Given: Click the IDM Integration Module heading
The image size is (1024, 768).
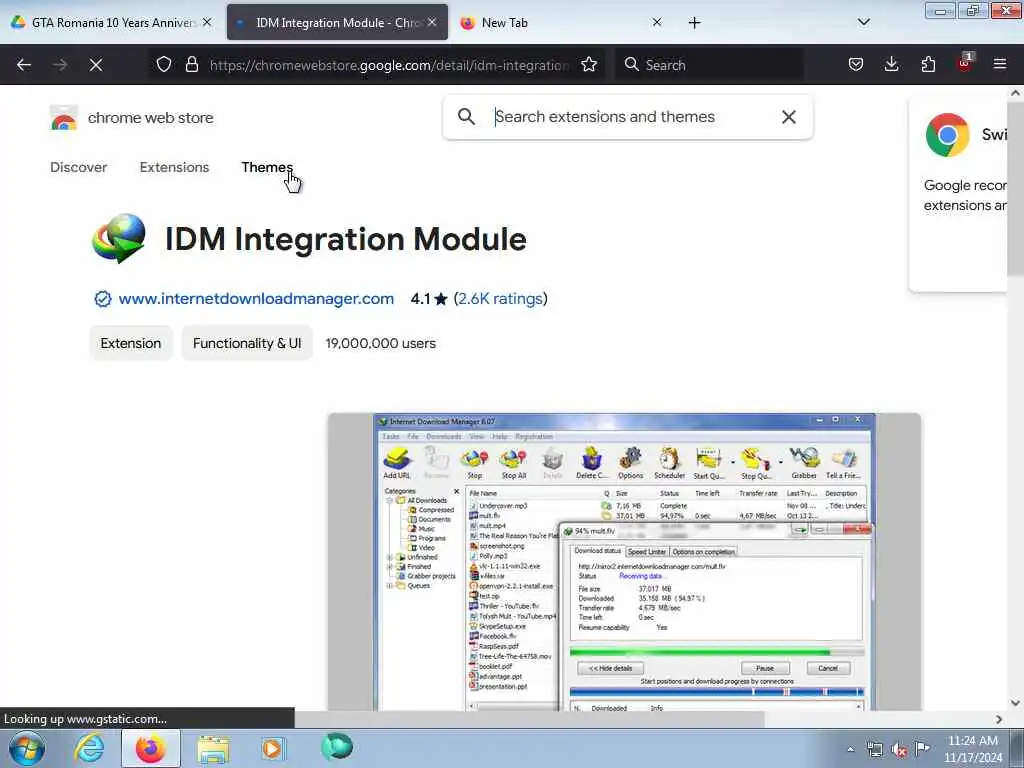Looking at the screenshot, I should coord(346,239).
